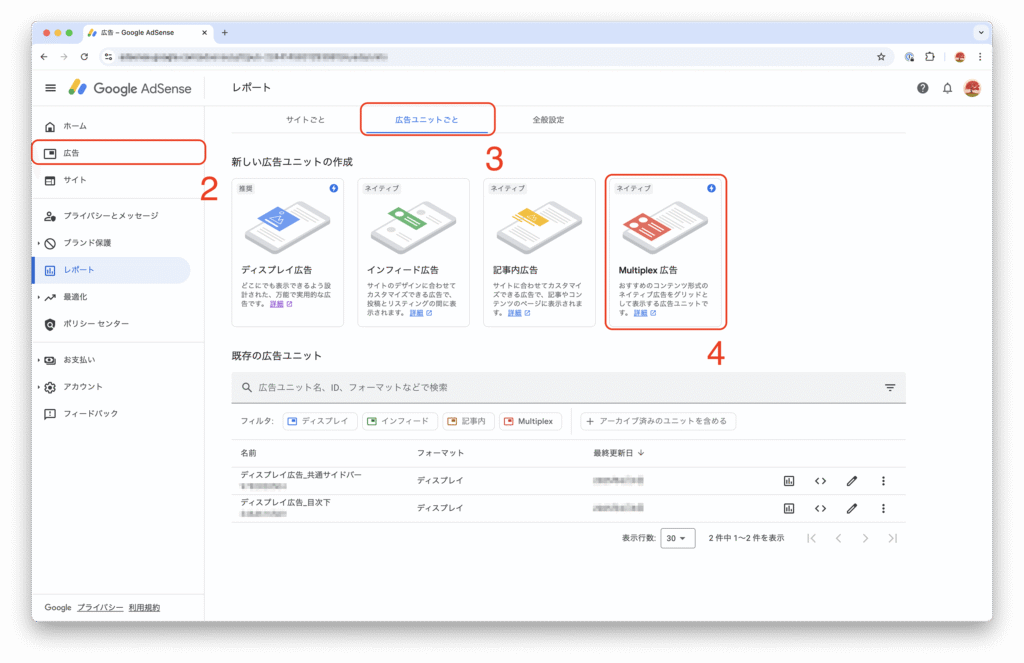Open フィードバック in the sidebar
This screenshot has width=1024, height=663.
pos(90,413)
